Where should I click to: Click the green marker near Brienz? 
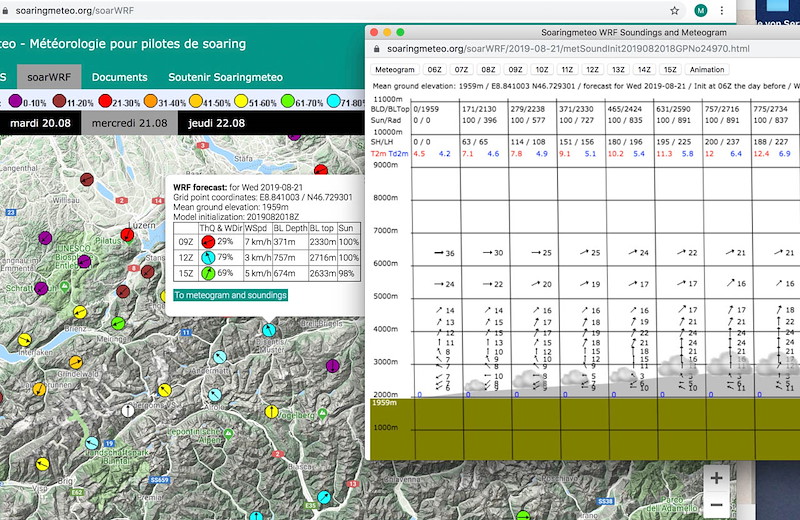click(x=118, y=323)
